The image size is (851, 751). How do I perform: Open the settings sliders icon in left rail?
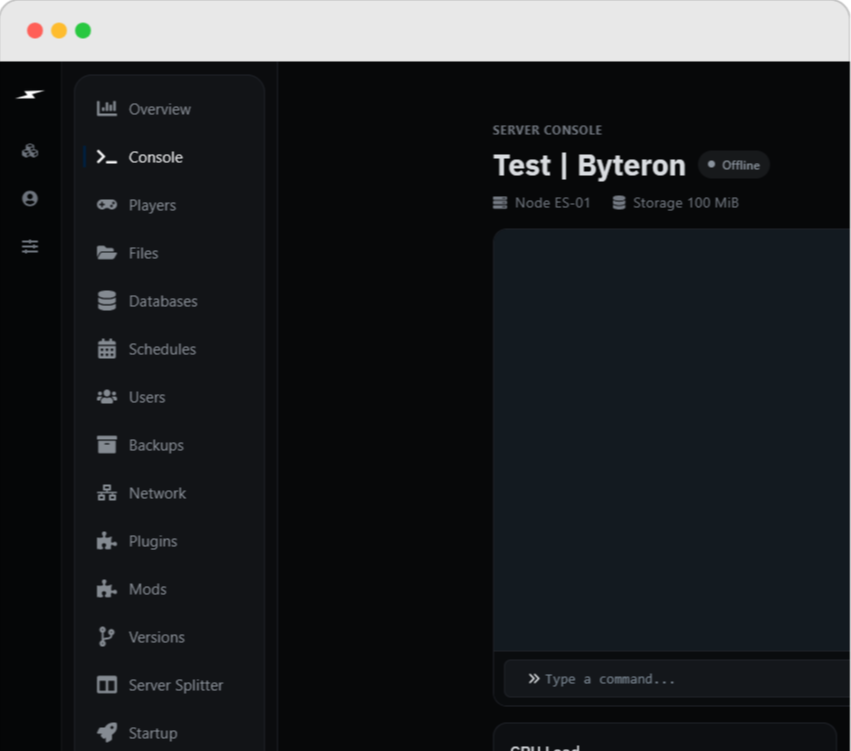[30, 246]
